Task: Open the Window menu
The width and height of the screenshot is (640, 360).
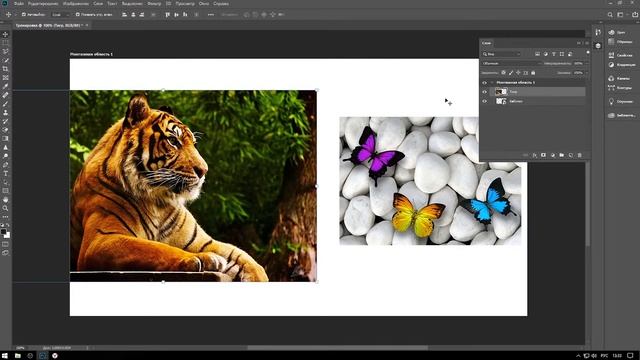Action: point(204,4)
